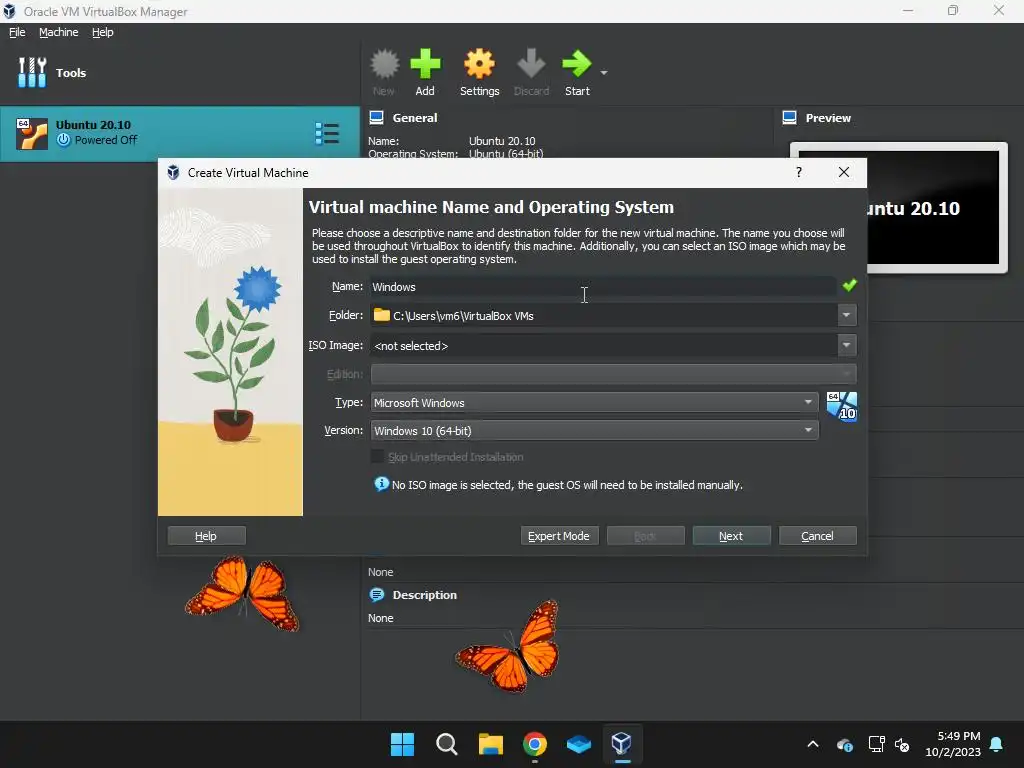Click the muted volume tray icon
This screenshot has height=768, width=1024.
[902, 744]
